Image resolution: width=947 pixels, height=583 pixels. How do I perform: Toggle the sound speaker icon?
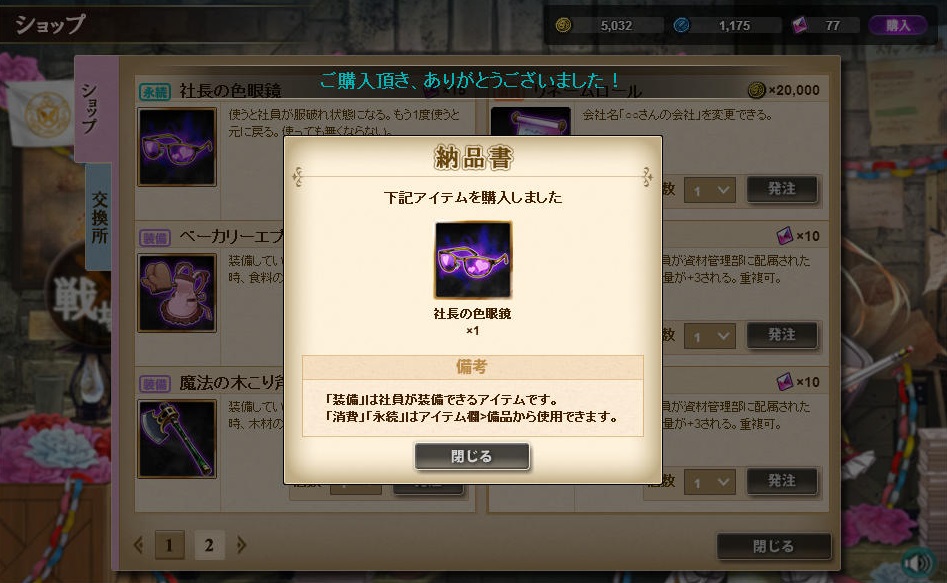[918, 562]
